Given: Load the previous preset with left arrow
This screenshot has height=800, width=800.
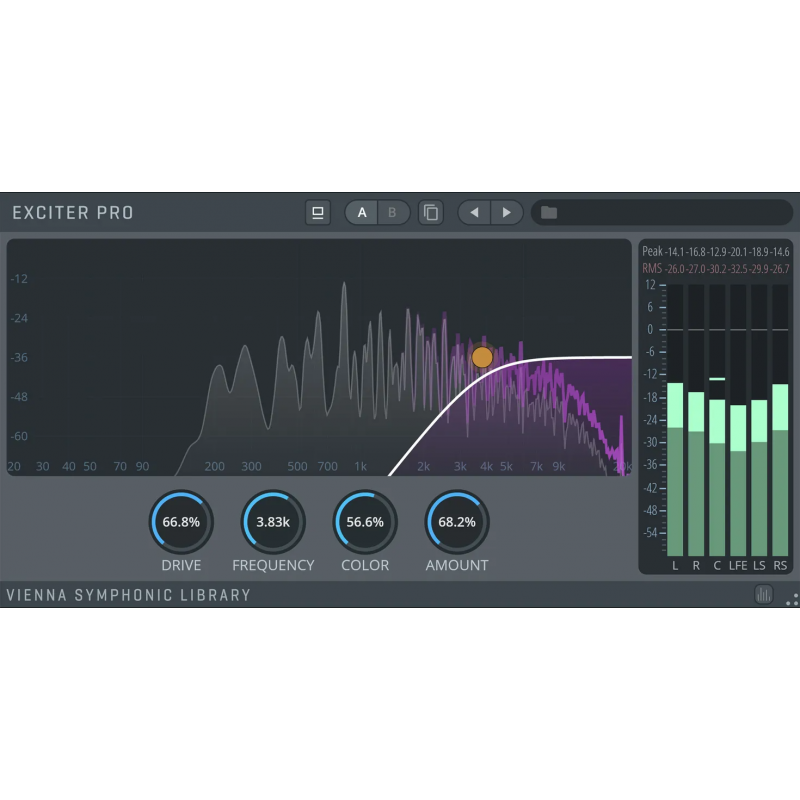Looking at the screenshot, I should pyautogui.click(x=474, y=212).
